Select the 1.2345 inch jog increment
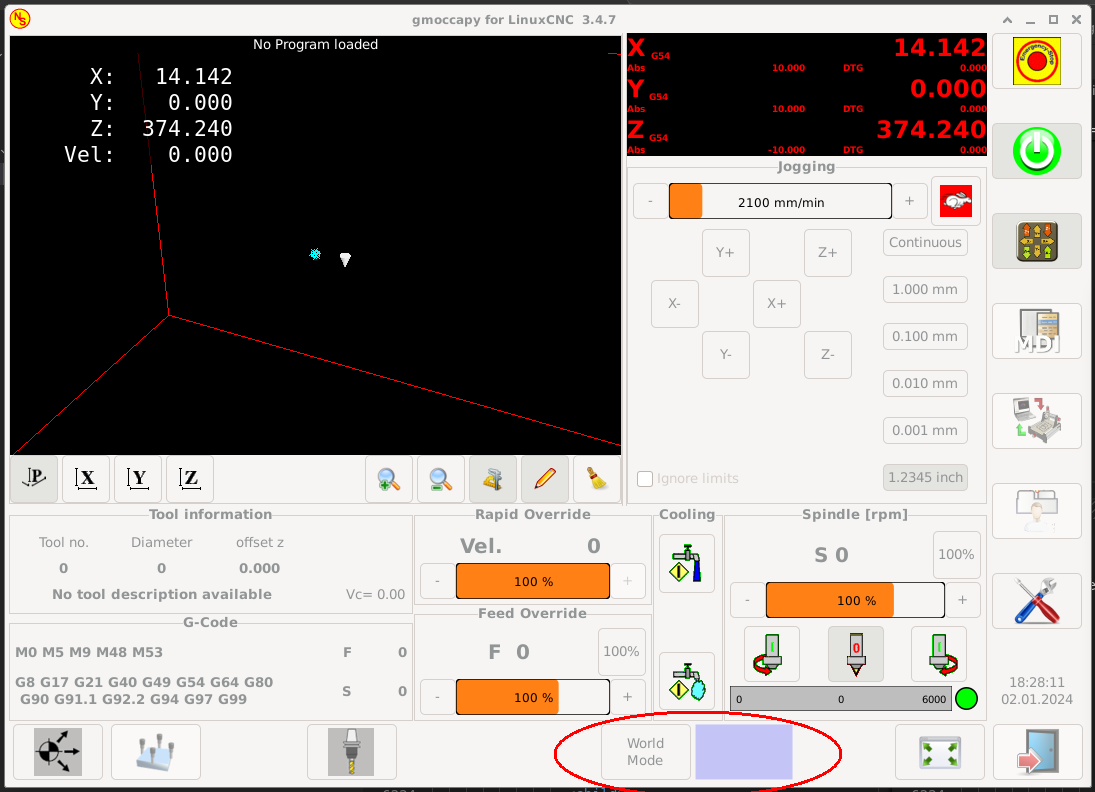The height and width of the screenshot is (792, 1095). point(925,477)
